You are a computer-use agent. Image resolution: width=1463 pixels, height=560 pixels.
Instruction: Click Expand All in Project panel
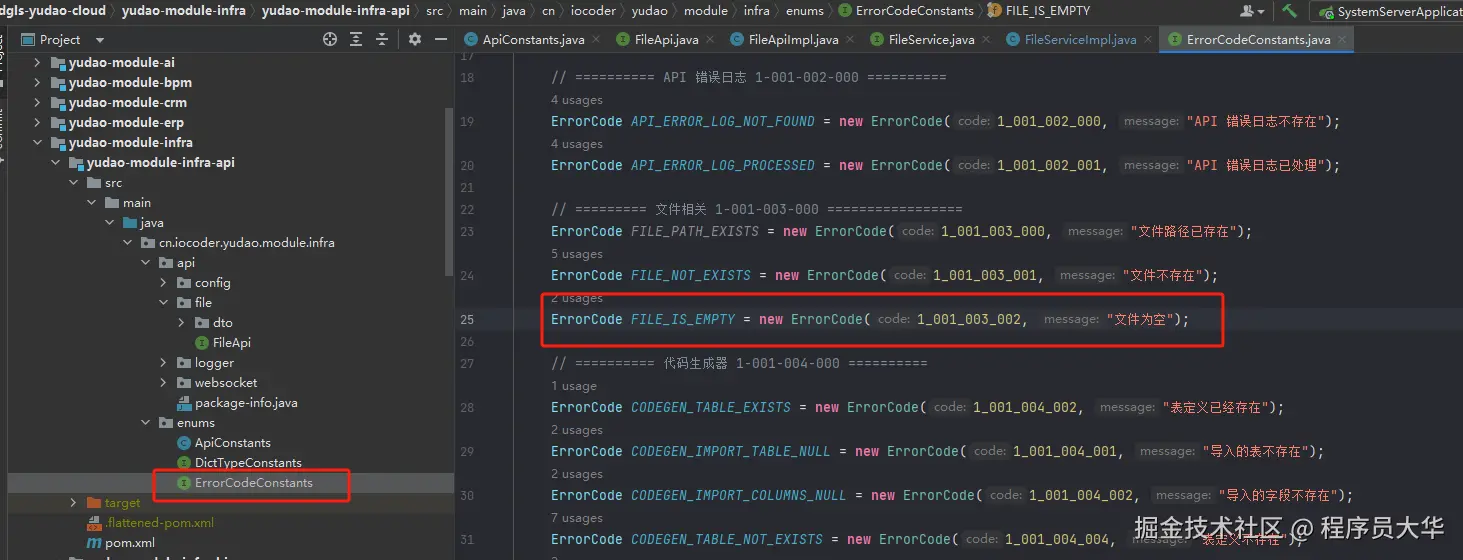pyautogui.click(x=357, y=39)
